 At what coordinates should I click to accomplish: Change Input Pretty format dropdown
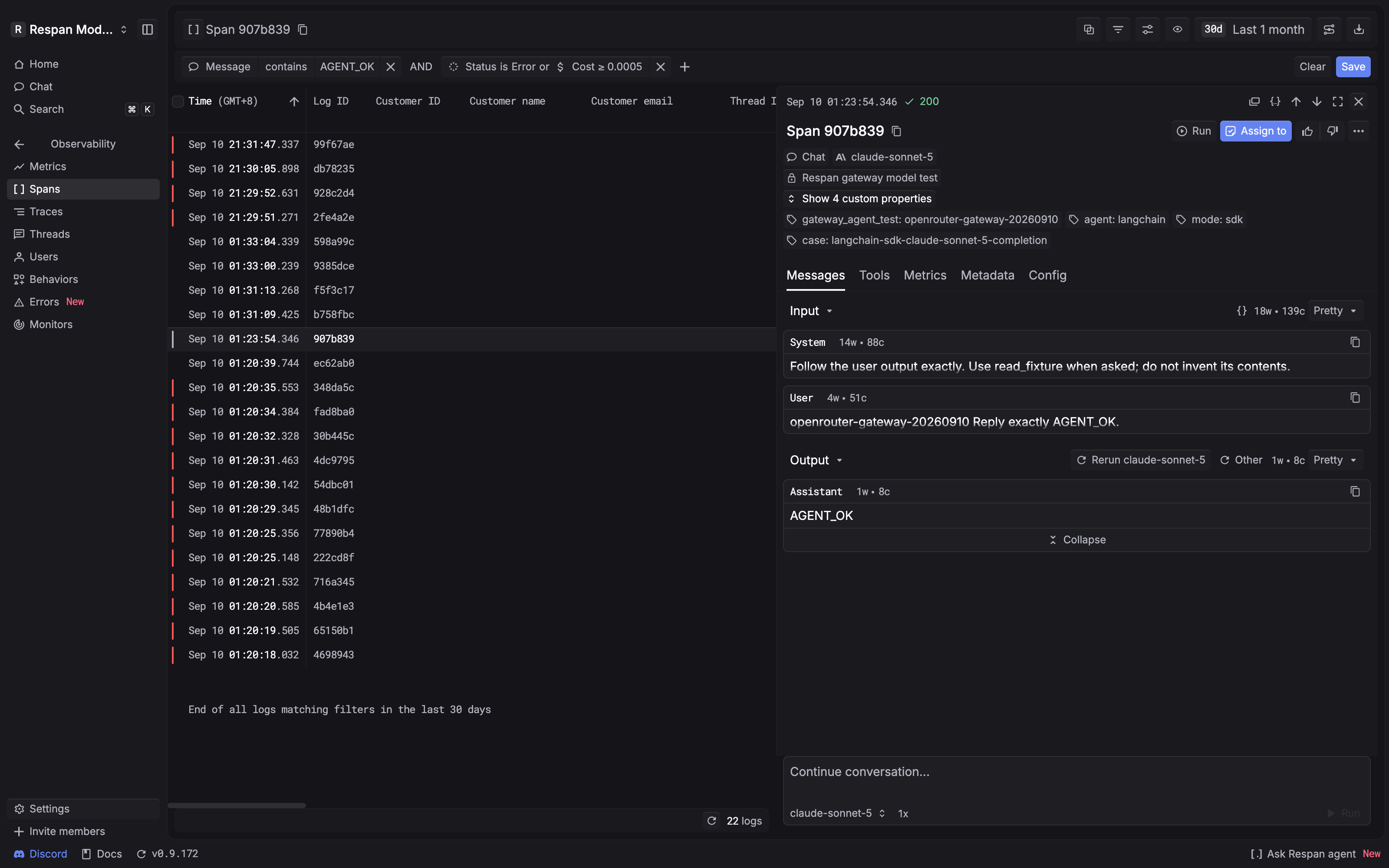click(1335, 311)
